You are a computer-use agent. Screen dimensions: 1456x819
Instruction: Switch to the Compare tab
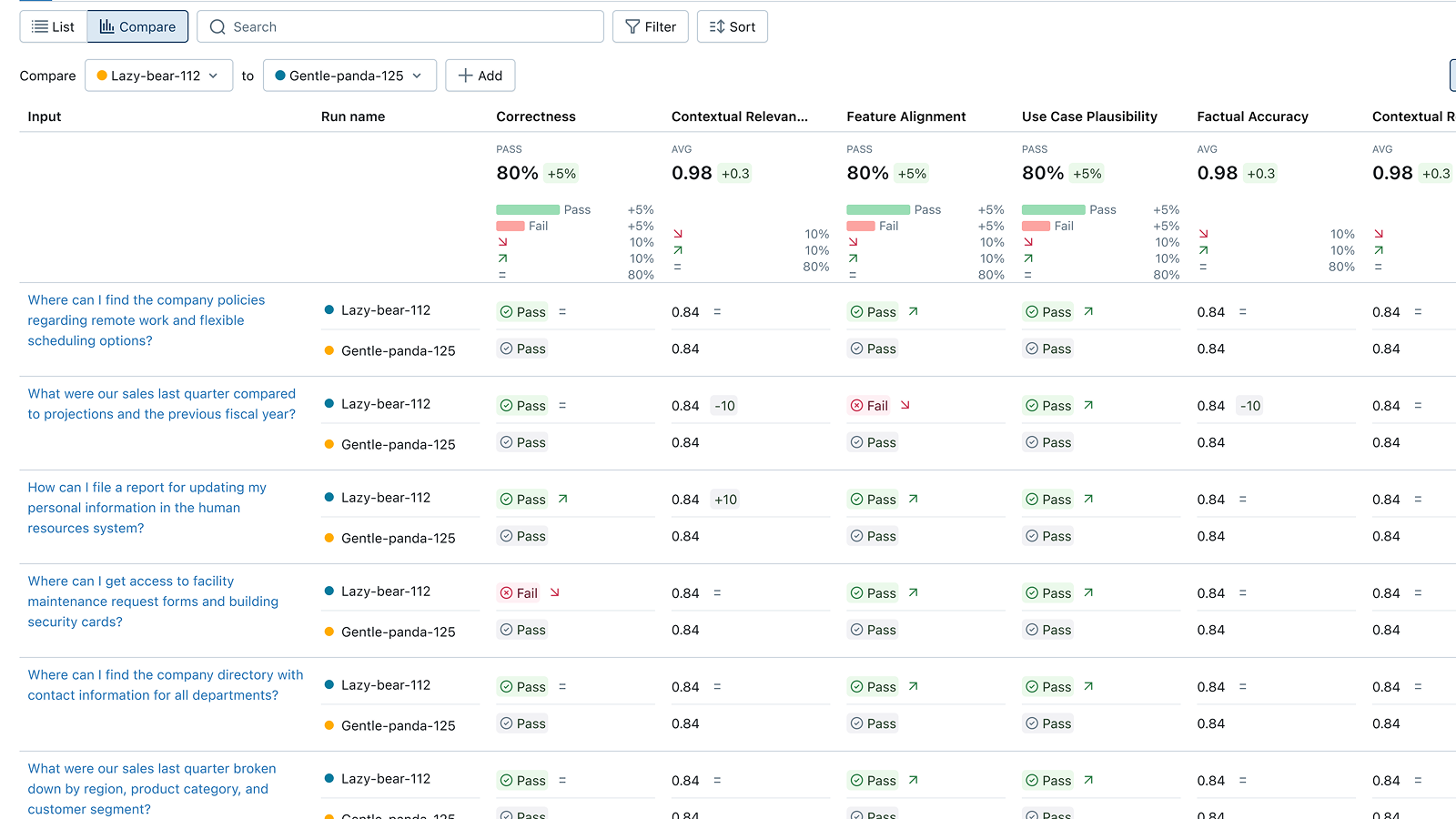pyautogui.click(x=136, y=26)
